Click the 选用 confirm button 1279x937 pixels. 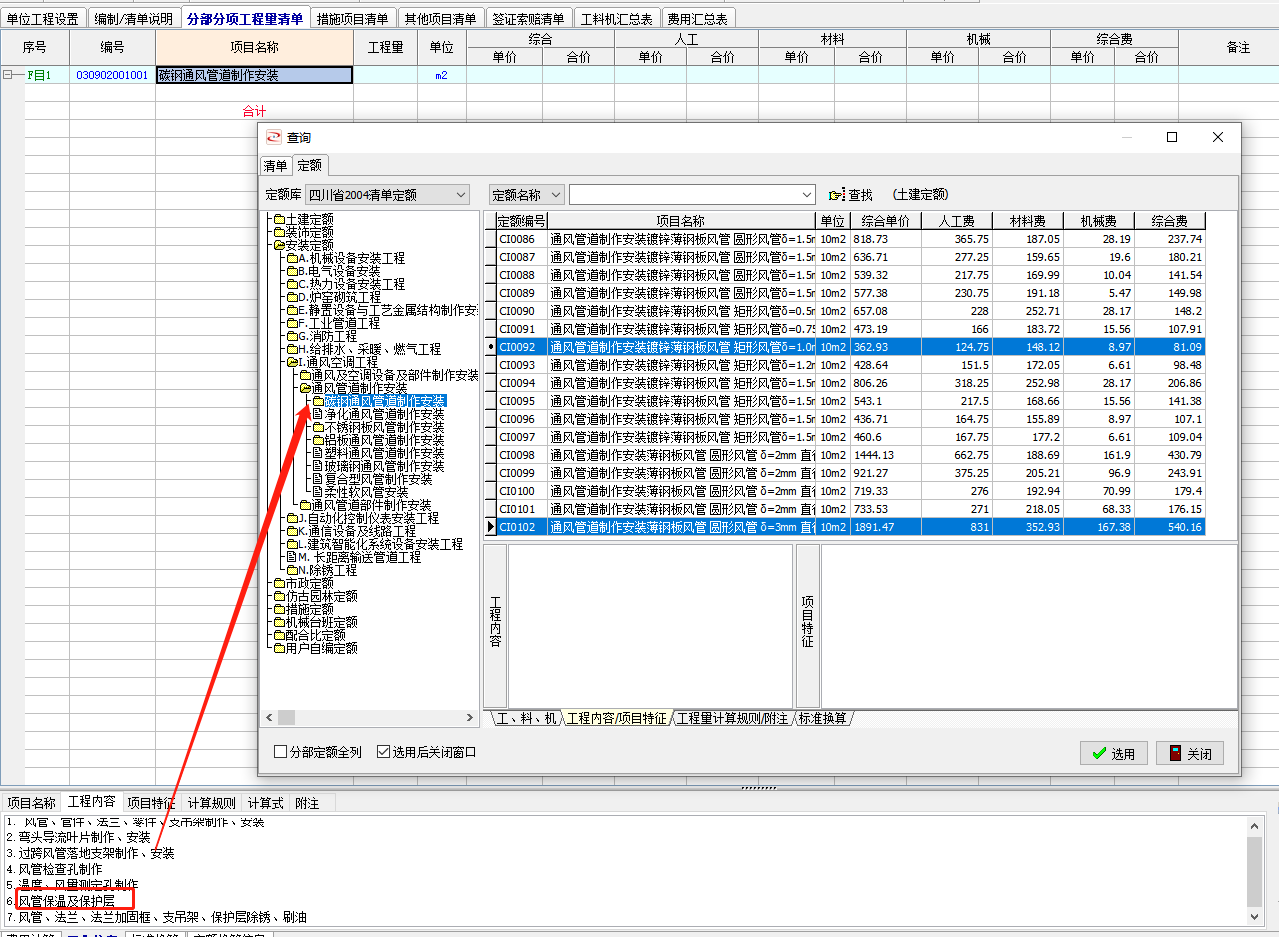pos(1113,753)
